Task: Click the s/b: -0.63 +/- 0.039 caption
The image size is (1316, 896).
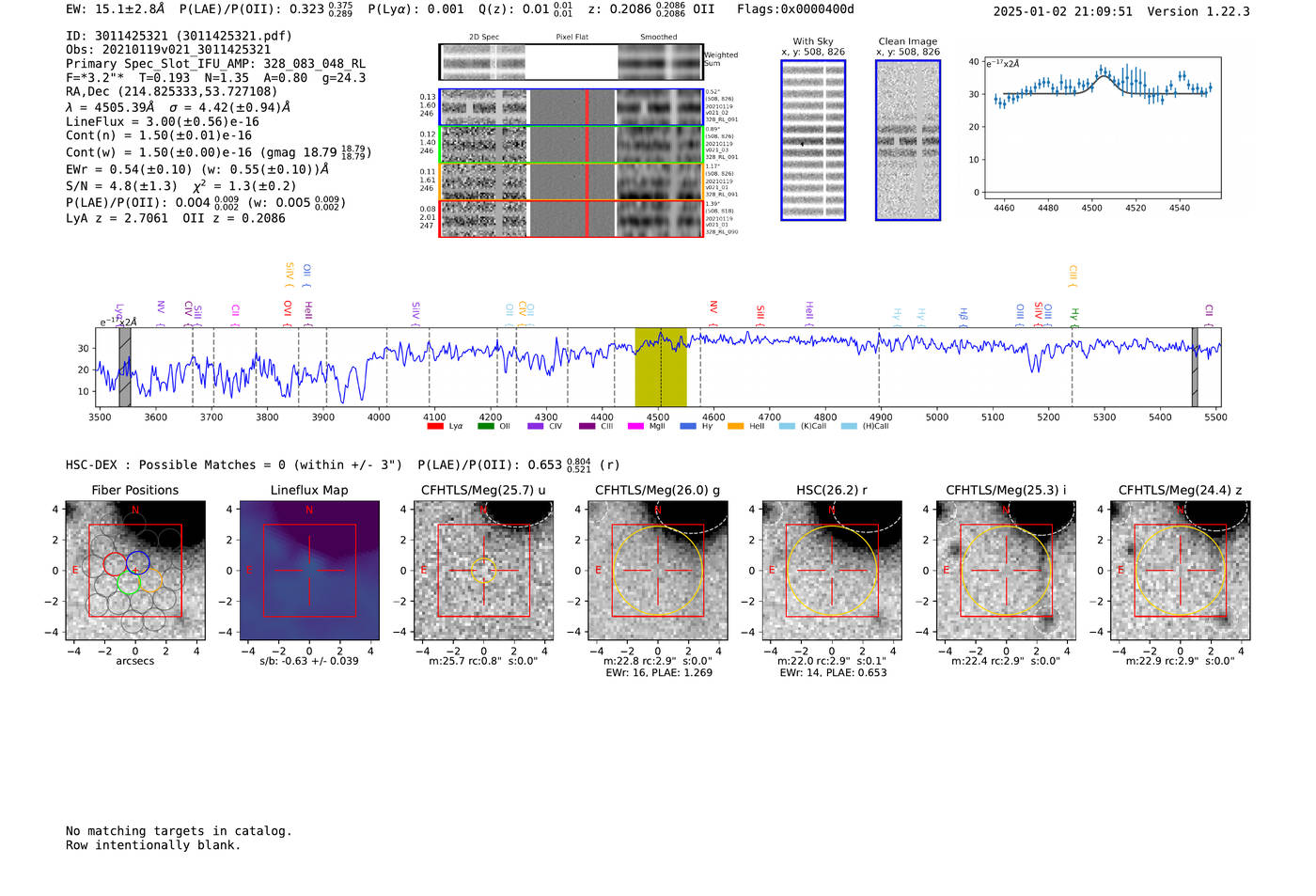Action: [309, 661]
